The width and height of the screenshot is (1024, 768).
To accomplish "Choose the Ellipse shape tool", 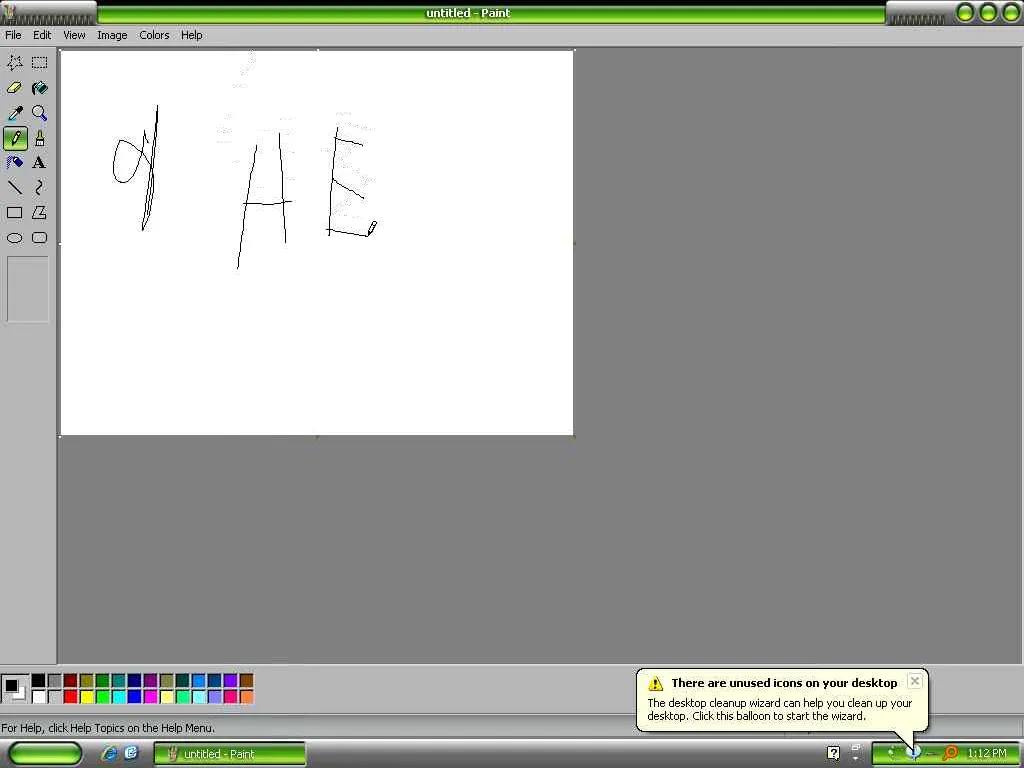I will (x=14, y=238).
